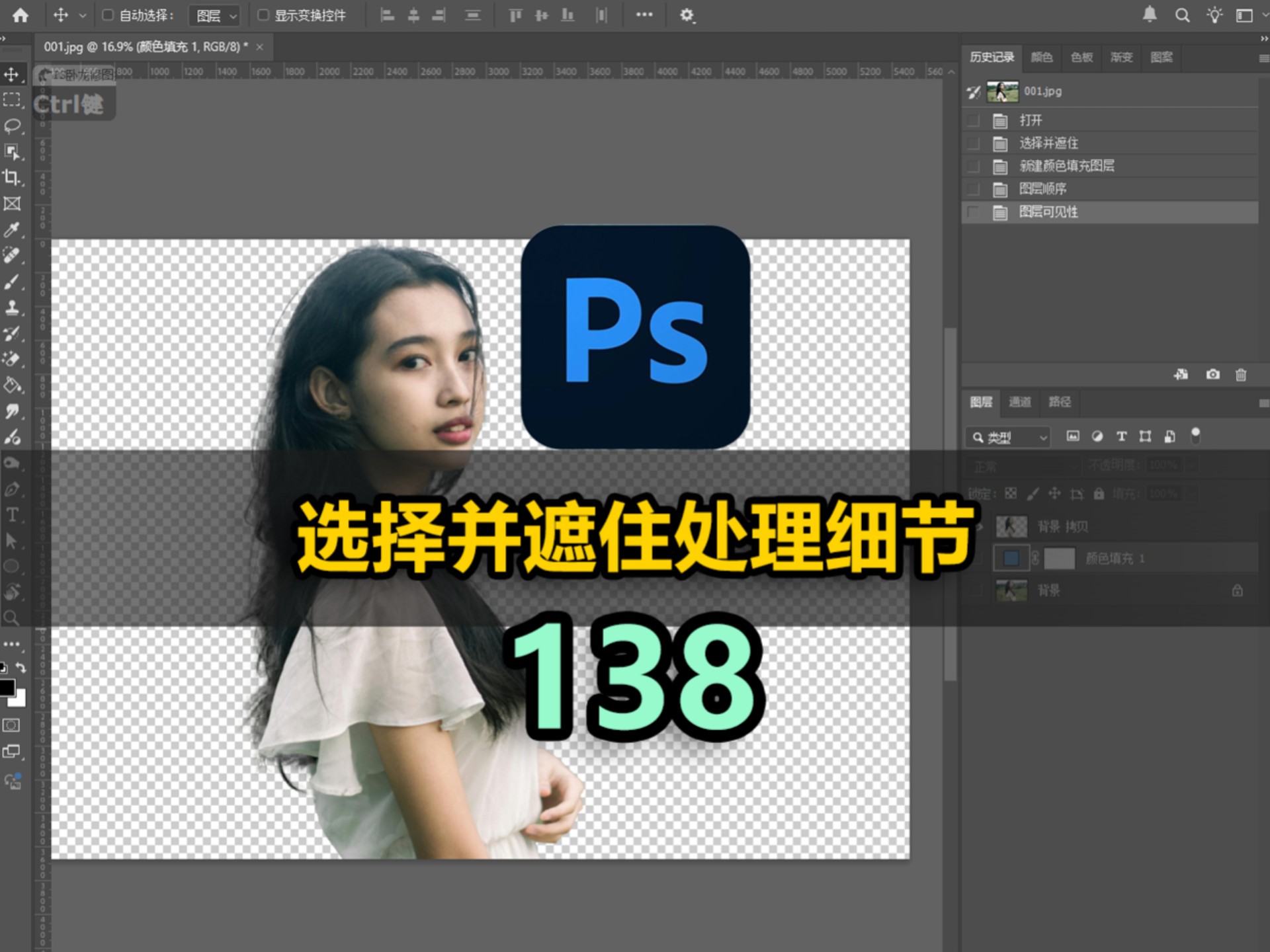
Task: Select the Frame tool
Action: 12,204
